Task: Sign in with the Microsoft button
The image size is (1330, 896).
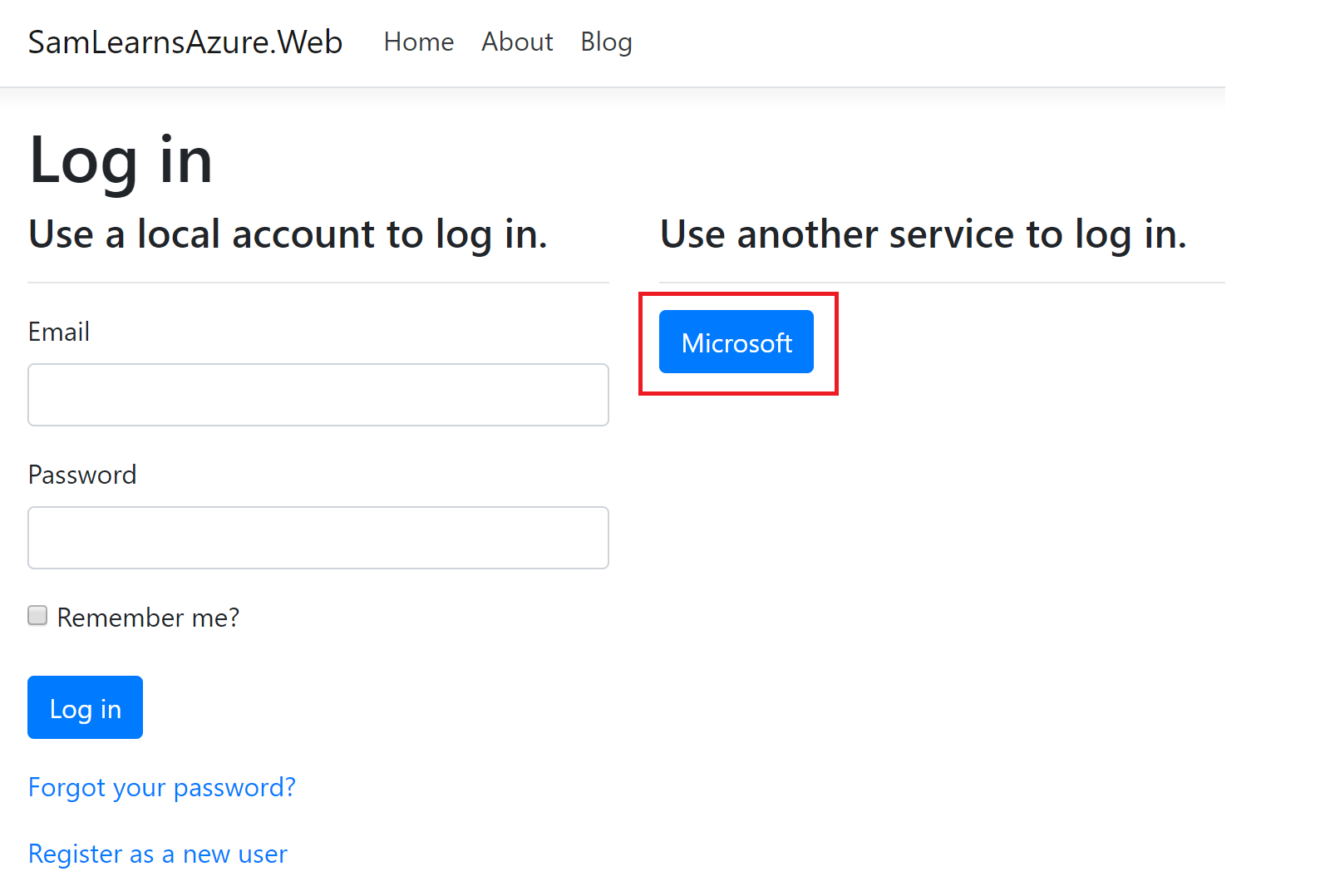Action: [x=736, y=342]
